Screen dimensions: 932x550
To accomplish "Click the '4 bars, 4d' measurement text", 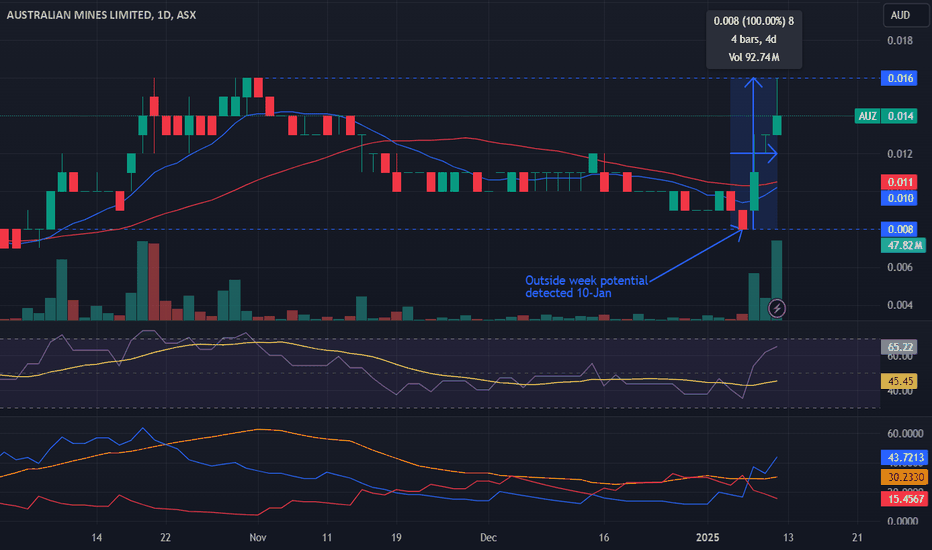I will click(x=754, y=39).
